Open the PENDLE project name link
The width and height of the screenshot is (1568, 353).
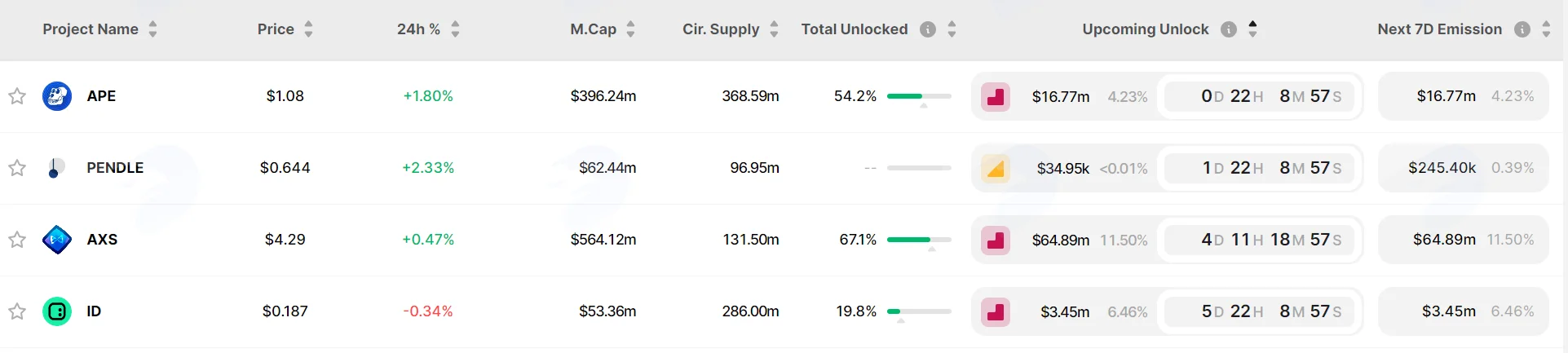point(115,168)
